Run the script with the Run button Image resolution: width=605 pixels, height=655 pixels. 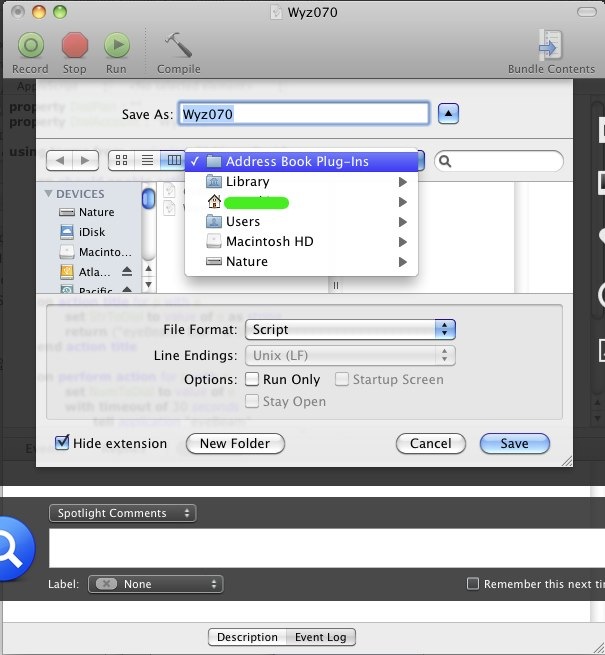(x=117, y=53)
